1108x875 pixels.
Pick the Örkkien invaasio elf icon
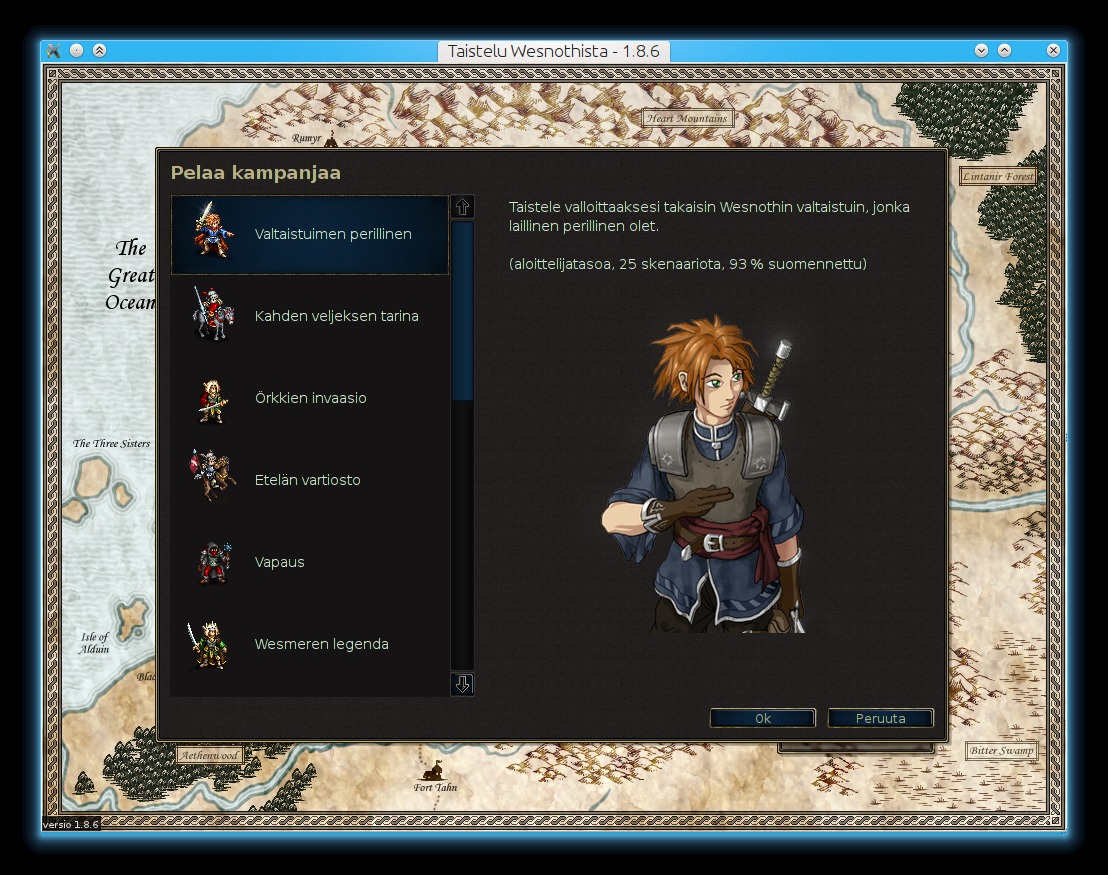(212, 400)
